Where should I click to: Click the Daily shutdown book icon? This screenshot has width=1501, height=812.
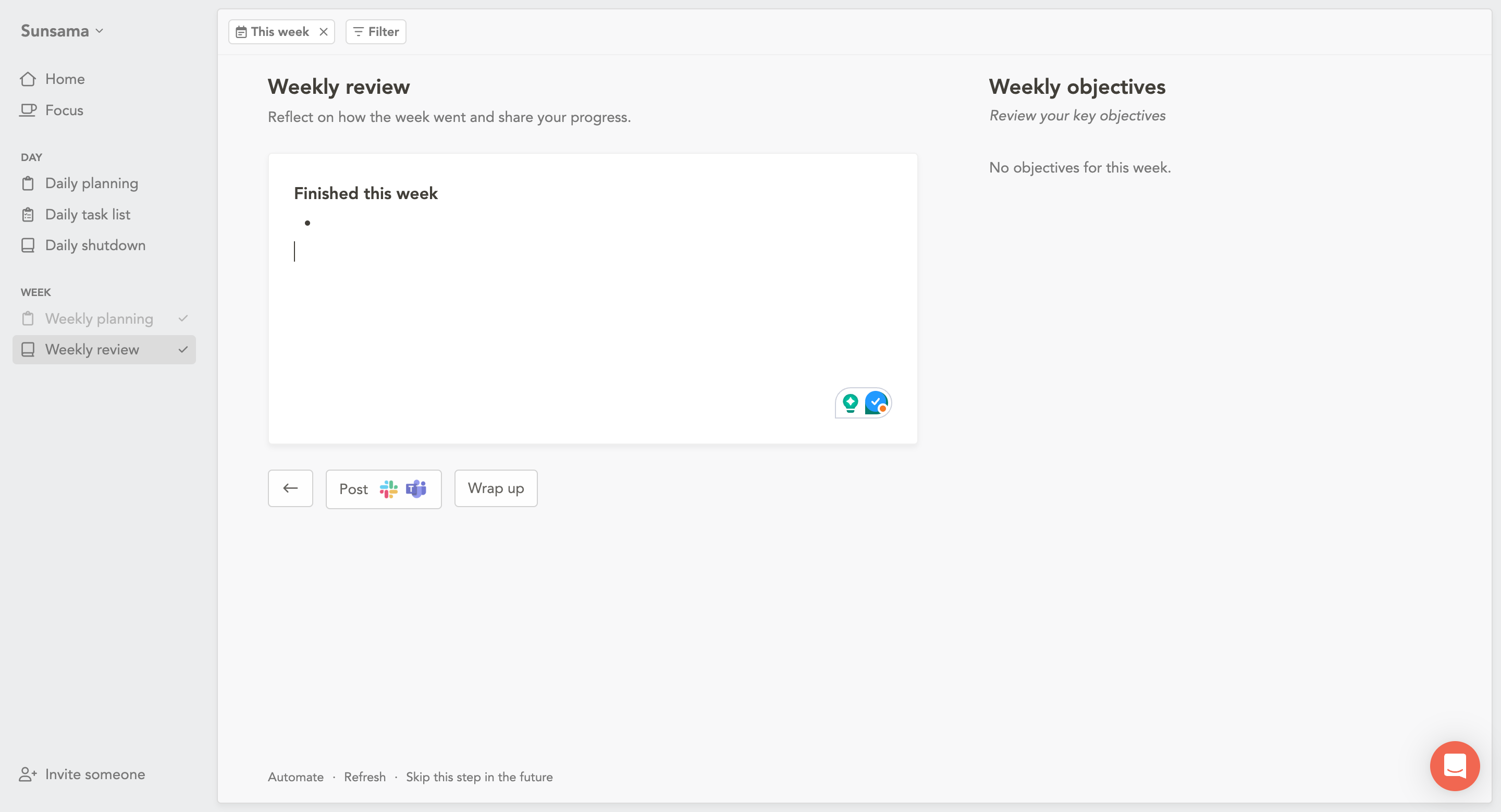(28, 245)
